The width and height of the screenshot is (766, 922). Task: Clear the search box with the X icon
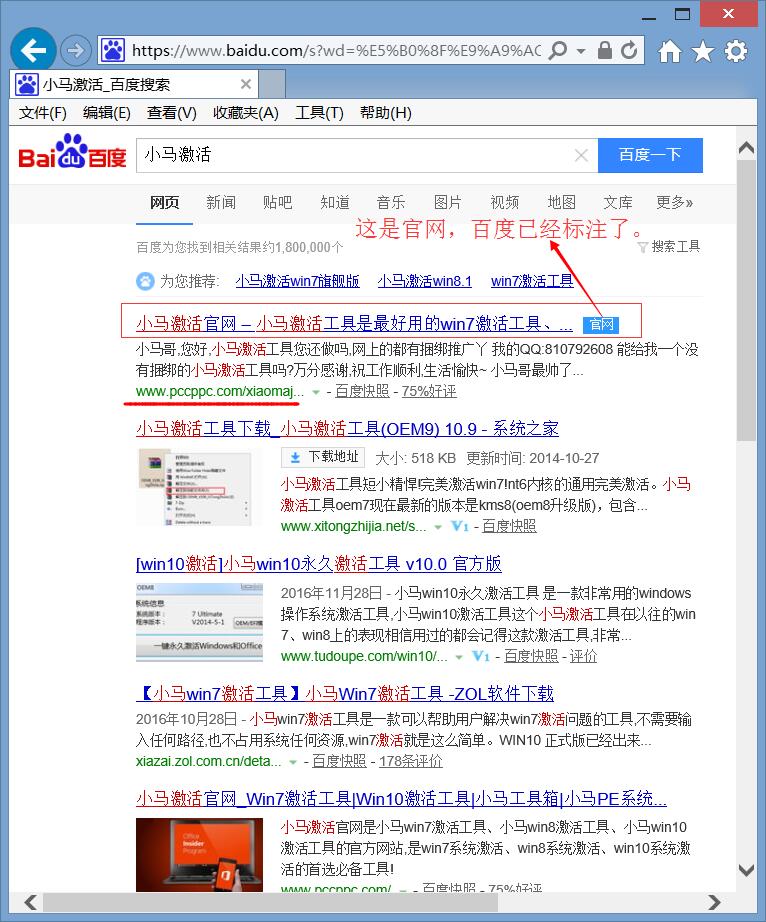(x=581, y=155)
